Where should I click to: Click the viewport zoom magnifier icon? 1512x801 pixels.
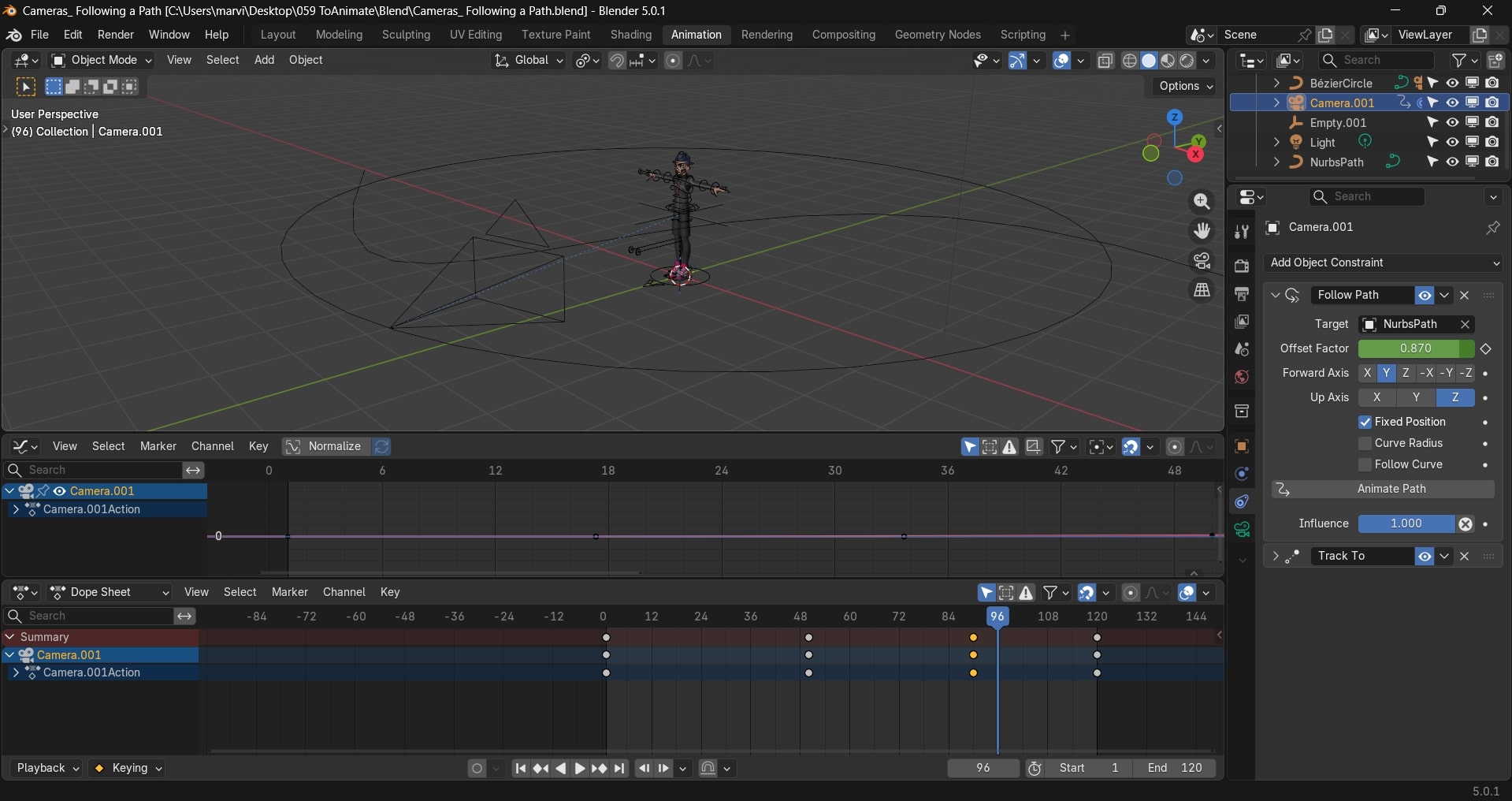pyautogui.click(x=1202, y=202)
